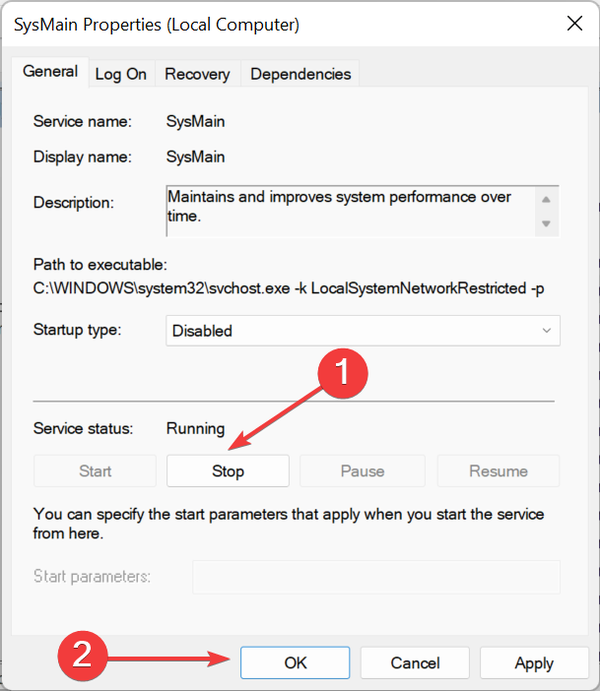600x691 pixels.
Task: Open the Log On tab
Action: 121,74
